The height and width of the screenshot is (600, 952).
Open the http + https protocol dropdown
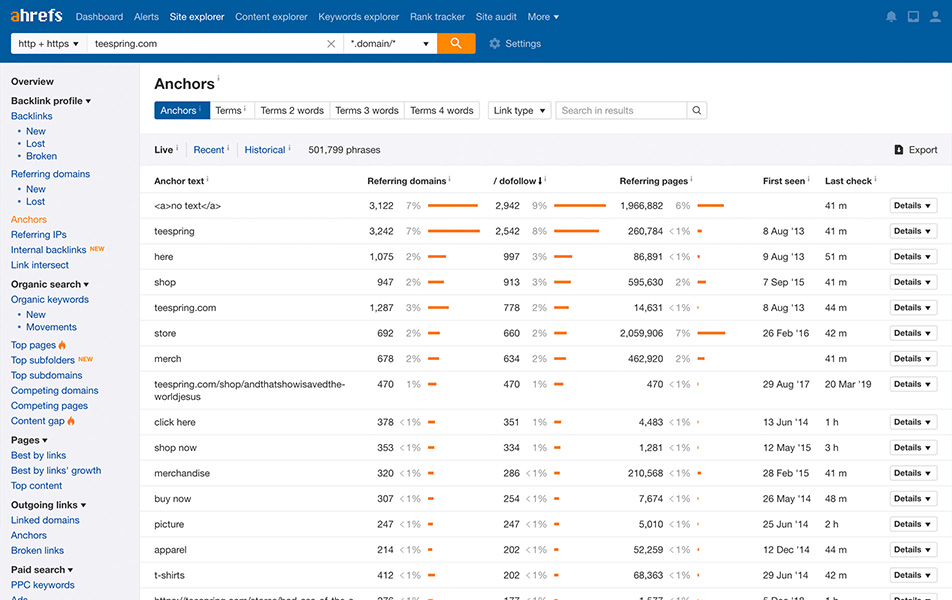click(x=48, y=44)
